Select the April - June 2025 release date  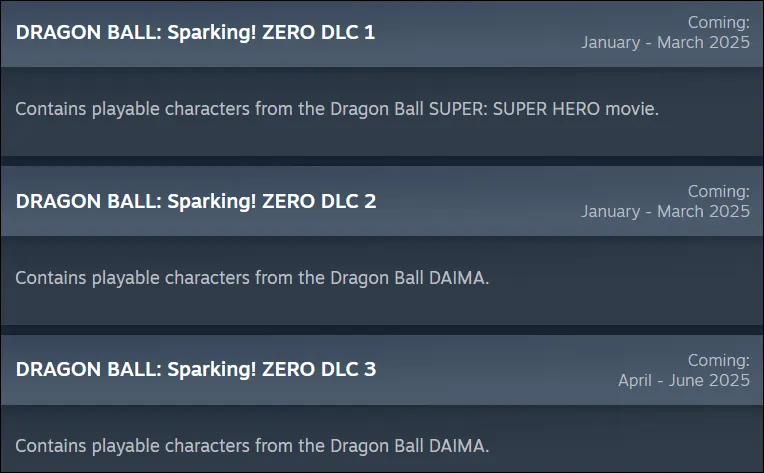[x=683, y=381]
